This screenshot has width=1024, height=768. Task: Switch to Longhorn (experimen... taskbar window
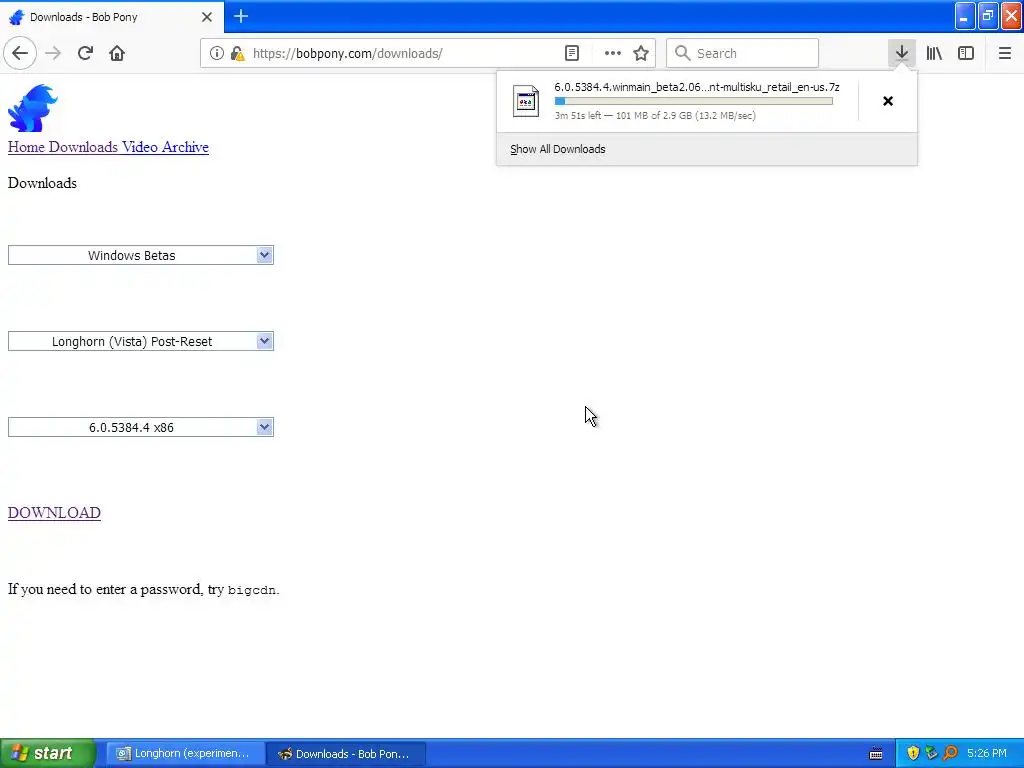coord(185,754)
